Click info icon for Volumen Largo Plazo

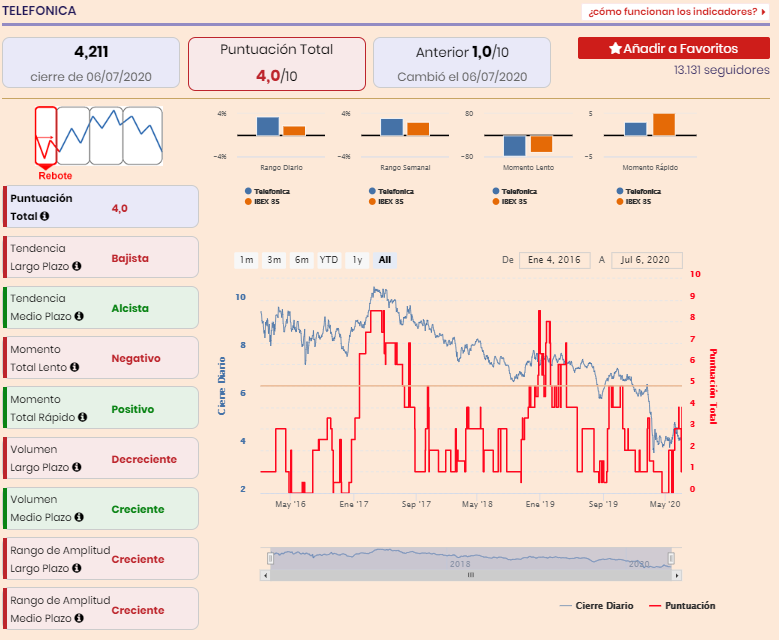tap(77, 467)
